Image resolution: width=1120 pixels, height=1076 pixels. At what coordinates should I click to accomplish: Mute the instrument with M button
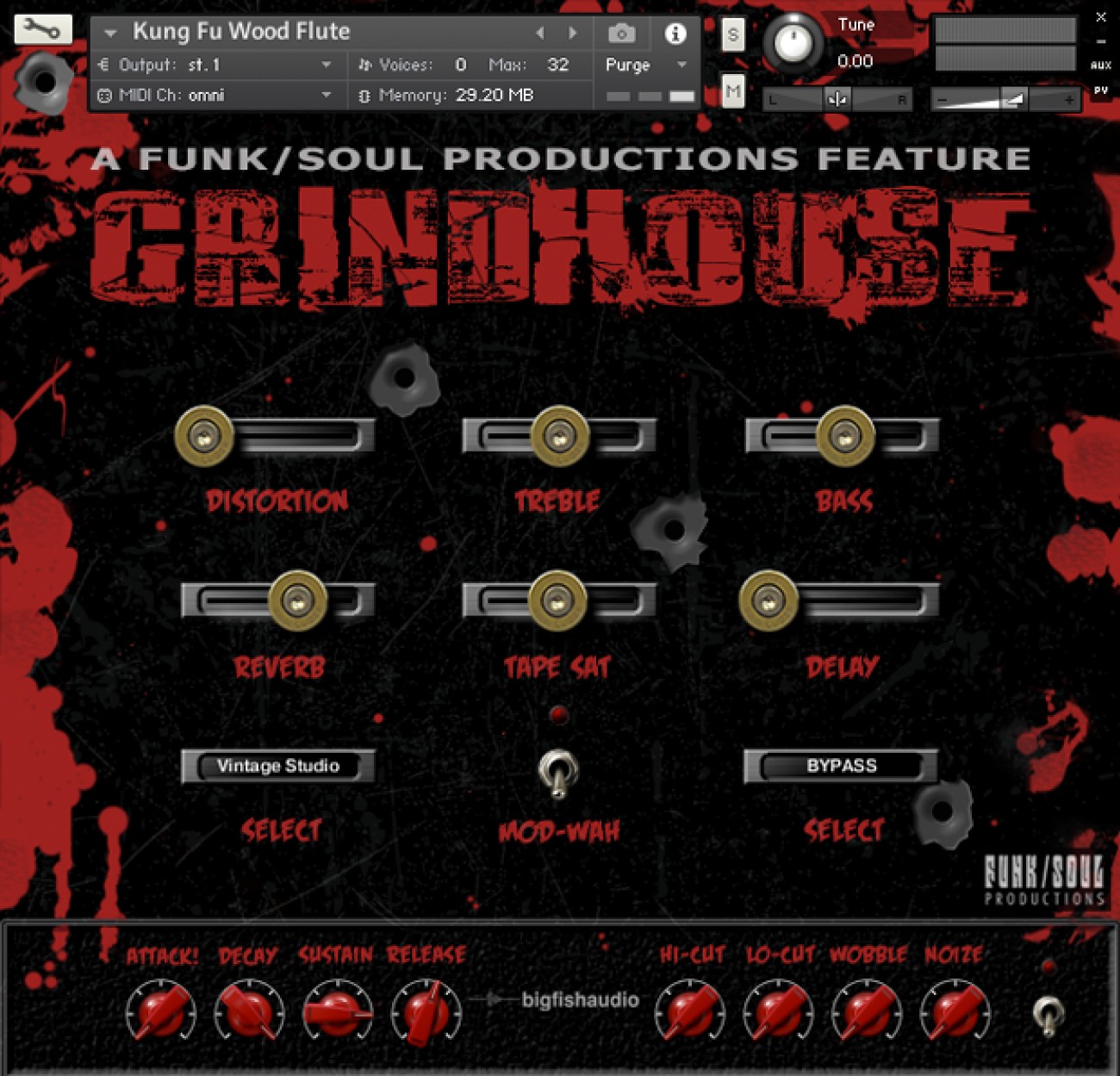733,90
